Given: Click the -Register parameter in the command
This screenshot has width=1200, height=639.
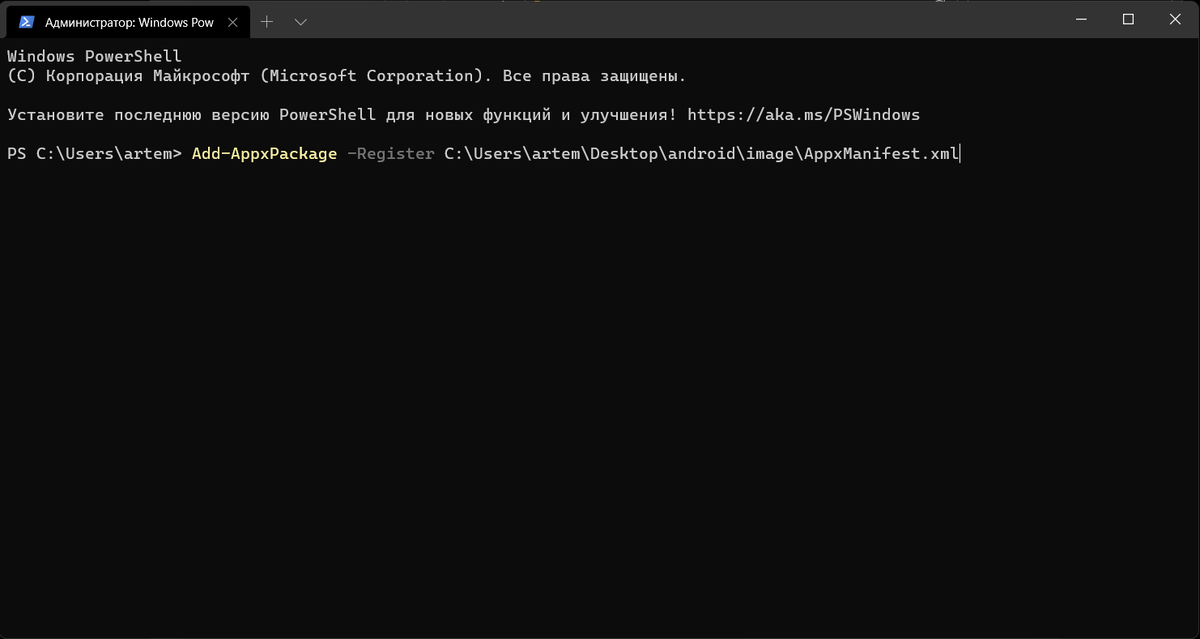Looking at the screenshot, I should (x=390, y=154).
